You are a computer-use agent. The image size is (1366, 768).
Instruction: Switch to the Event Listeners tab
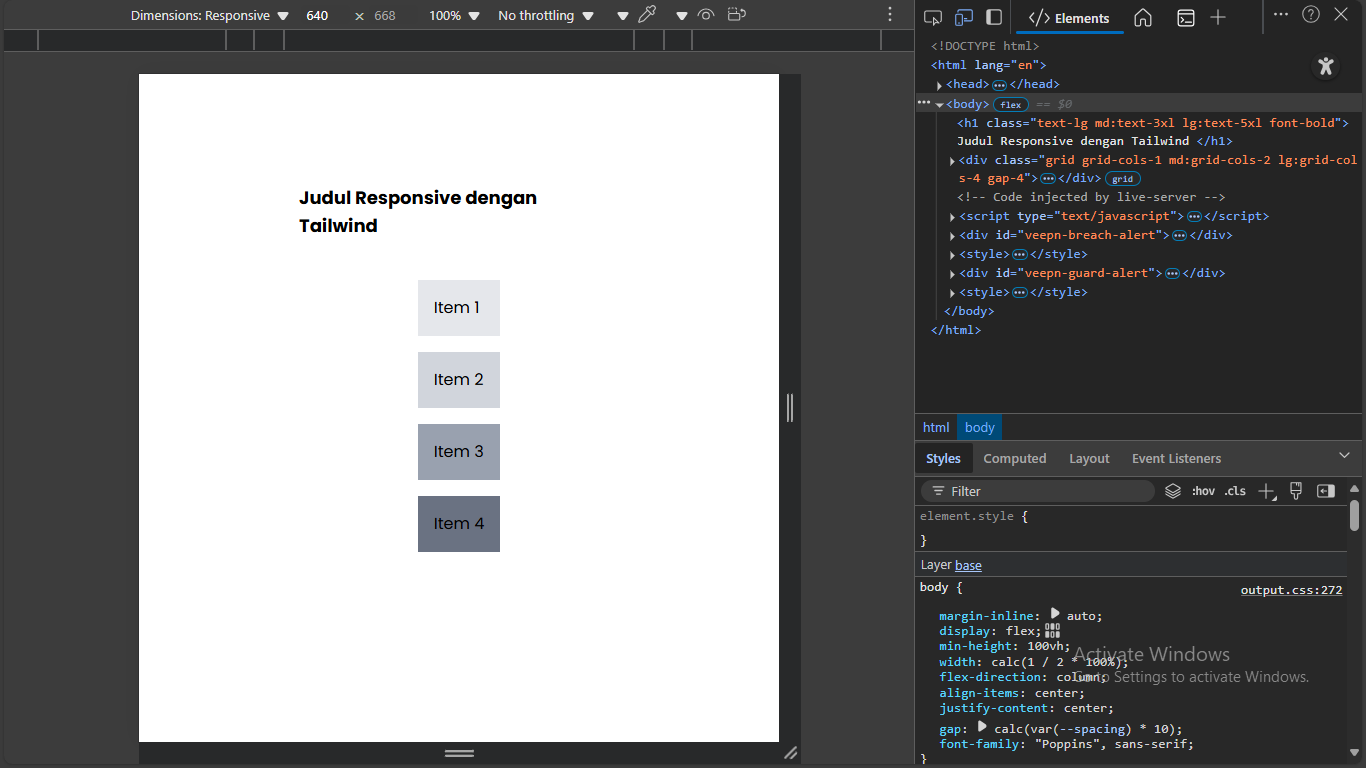[1176, 458]
